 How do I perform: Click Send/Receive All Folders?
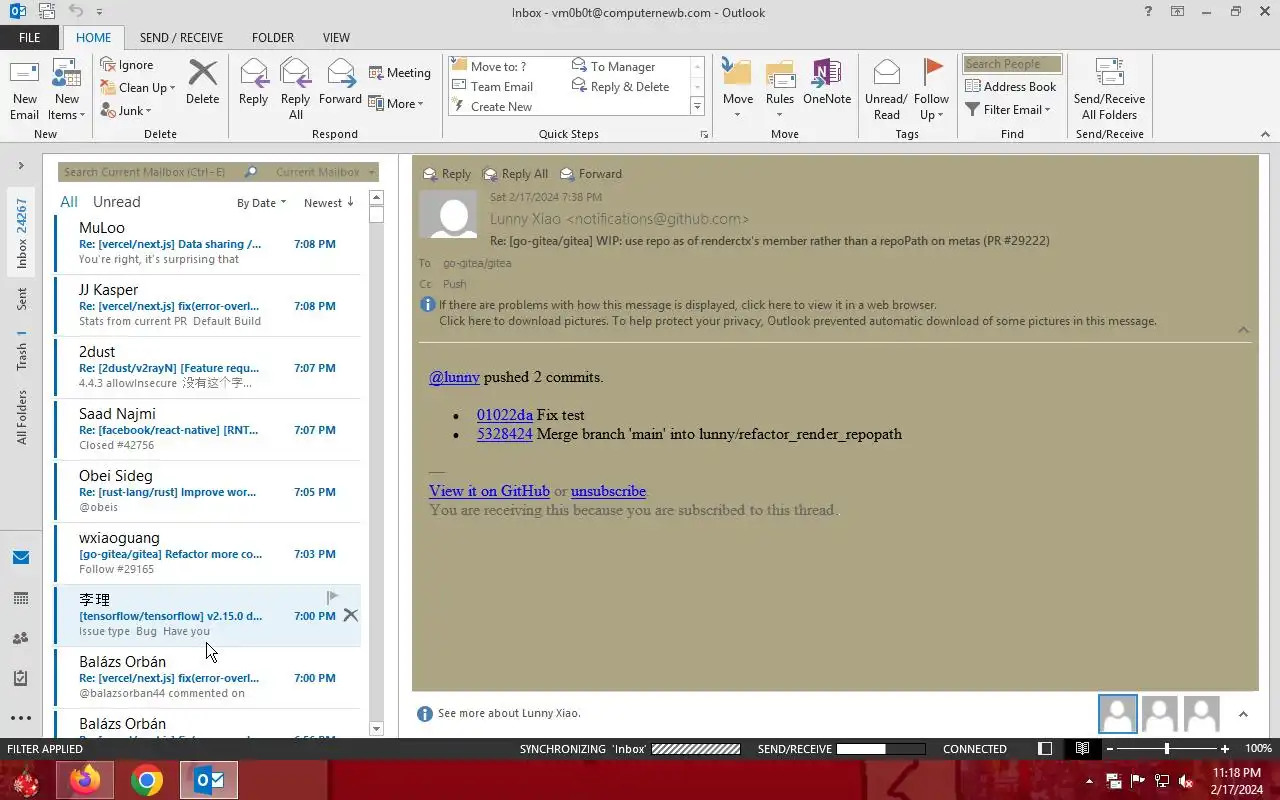click(x=1109, y=89)
